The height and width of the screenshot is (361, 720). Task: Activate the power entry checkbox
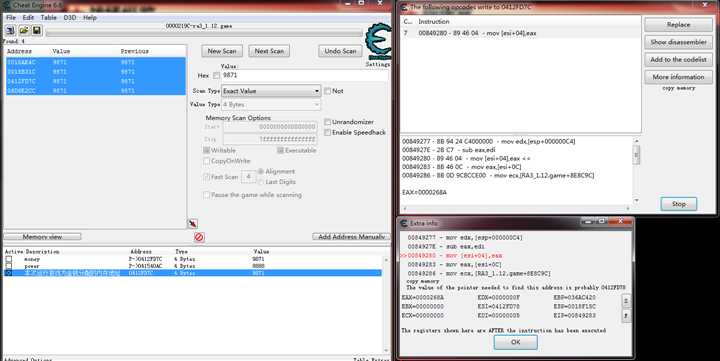point(9,266)
